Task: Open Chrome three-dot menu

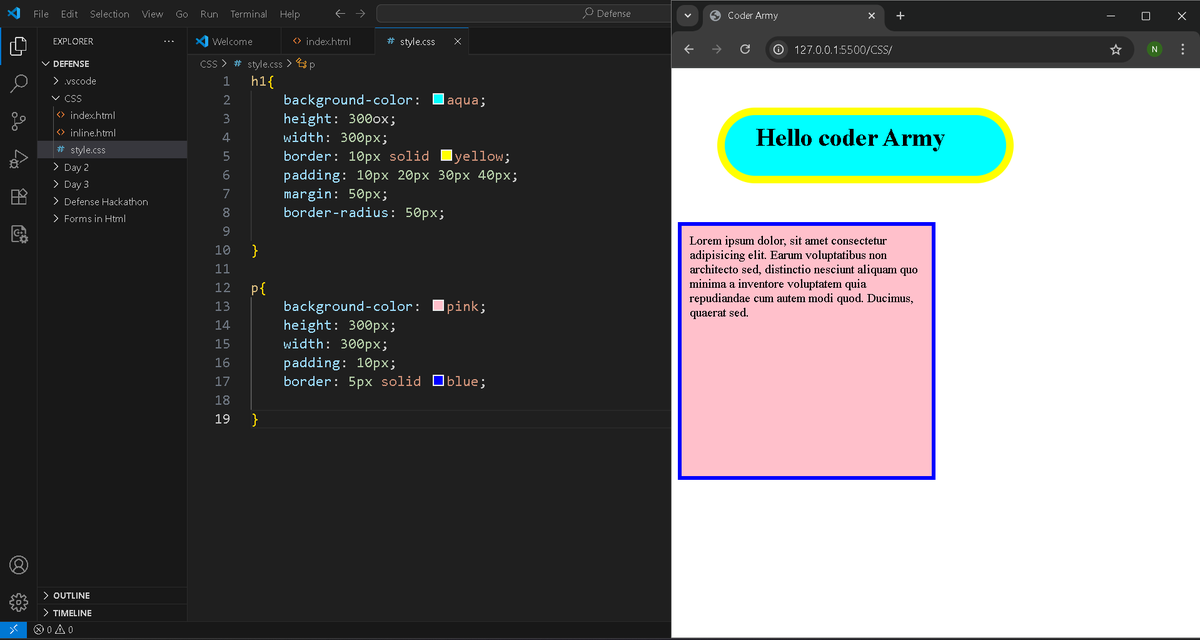Action: coord(1183,49)
